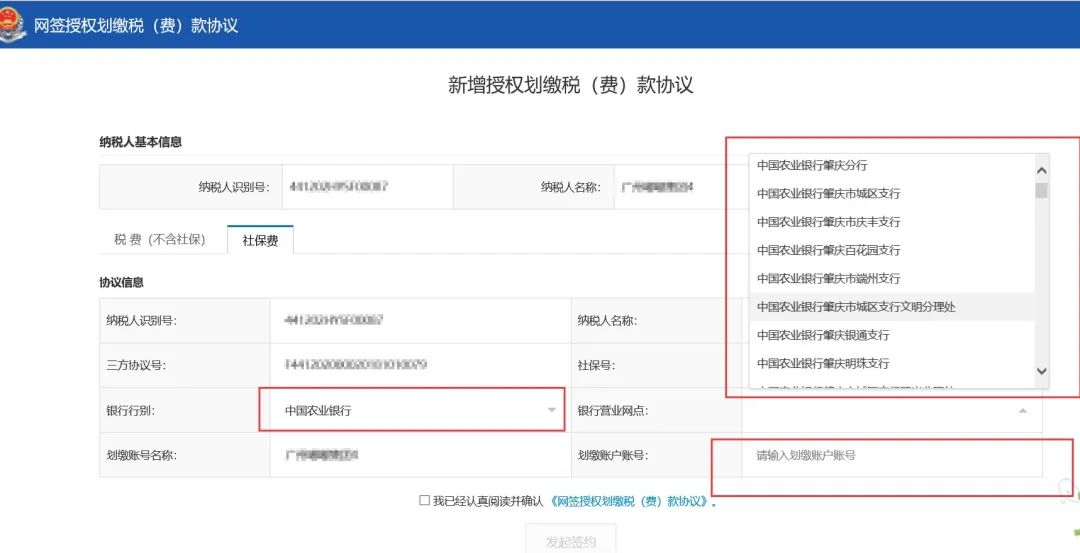Switch to 税费(不含社保) tab

[160, 240]
